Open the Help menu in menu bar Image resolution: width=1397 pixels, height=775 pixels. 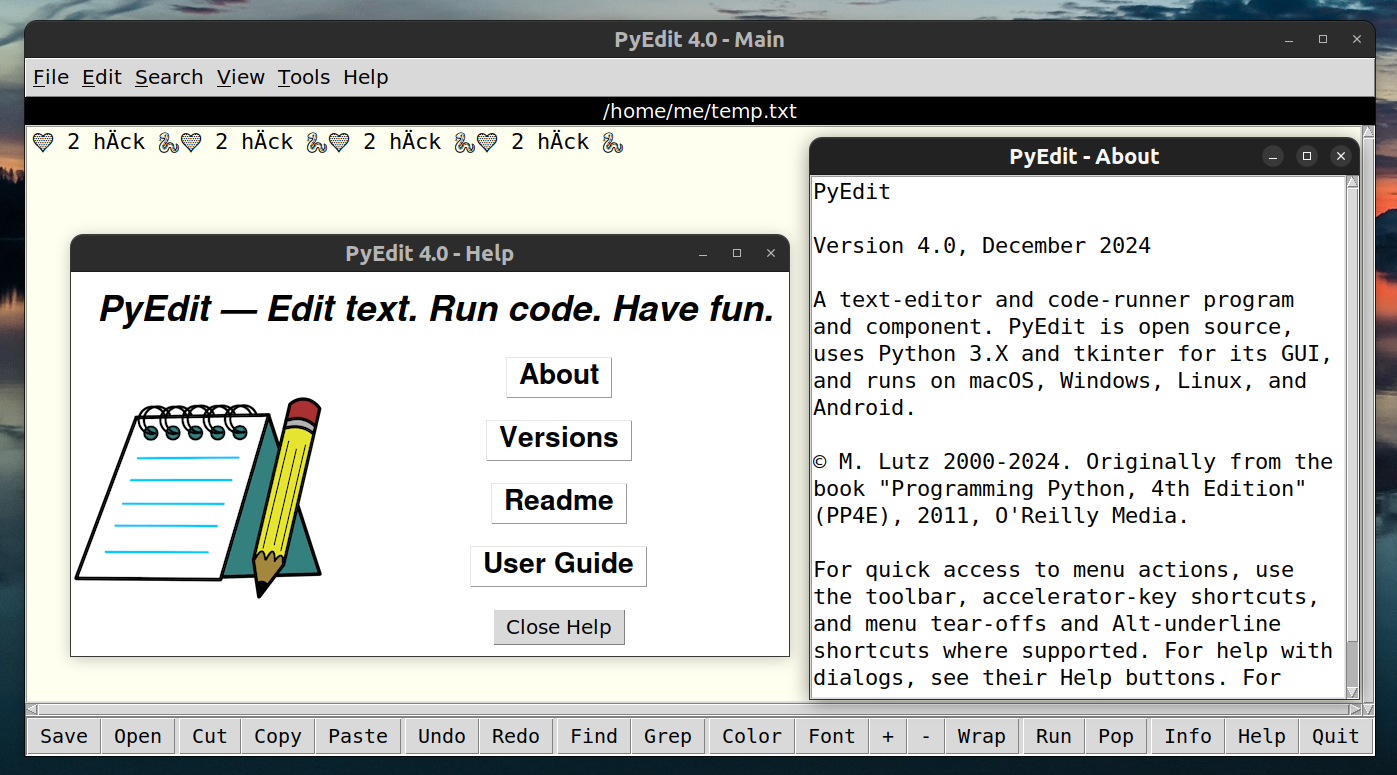[366, 77]
